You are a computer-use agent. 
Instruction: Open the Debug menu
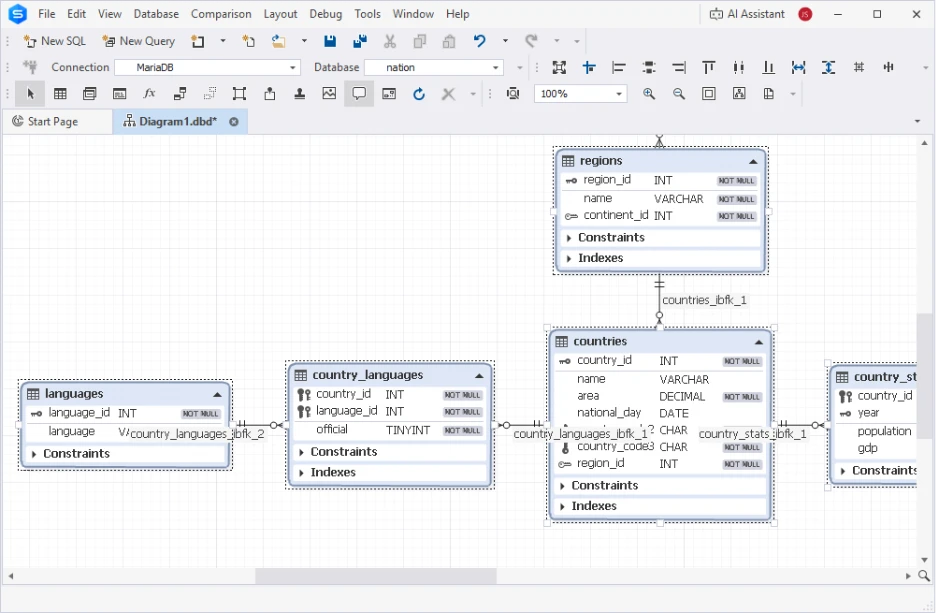(325, 14)
